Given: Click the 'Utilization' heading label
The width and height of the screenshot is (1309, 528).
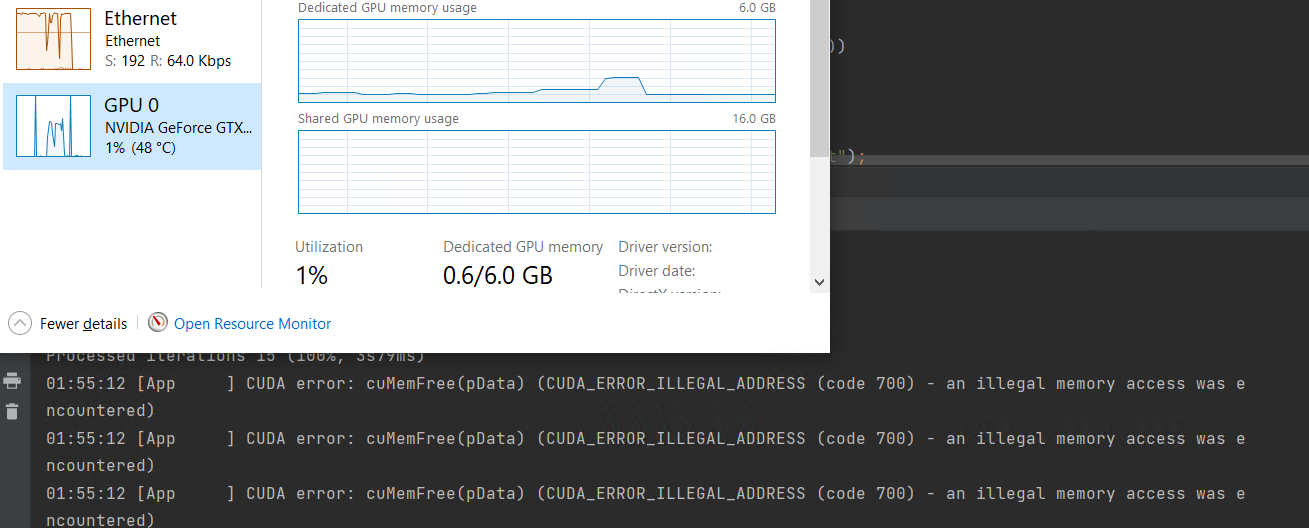Looking at the screenshot, I should [x=329, y=247].
